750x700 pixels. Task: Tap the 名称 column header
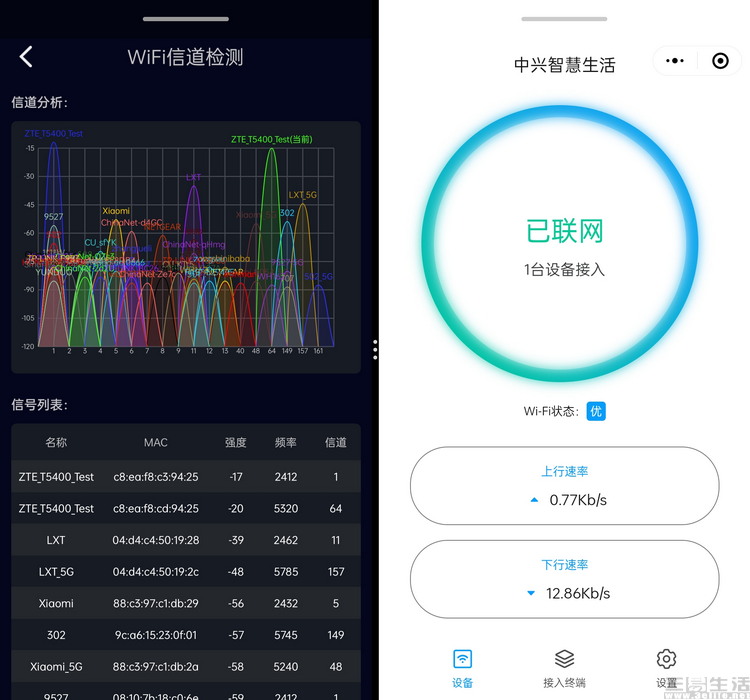click(x=56, y=442)
